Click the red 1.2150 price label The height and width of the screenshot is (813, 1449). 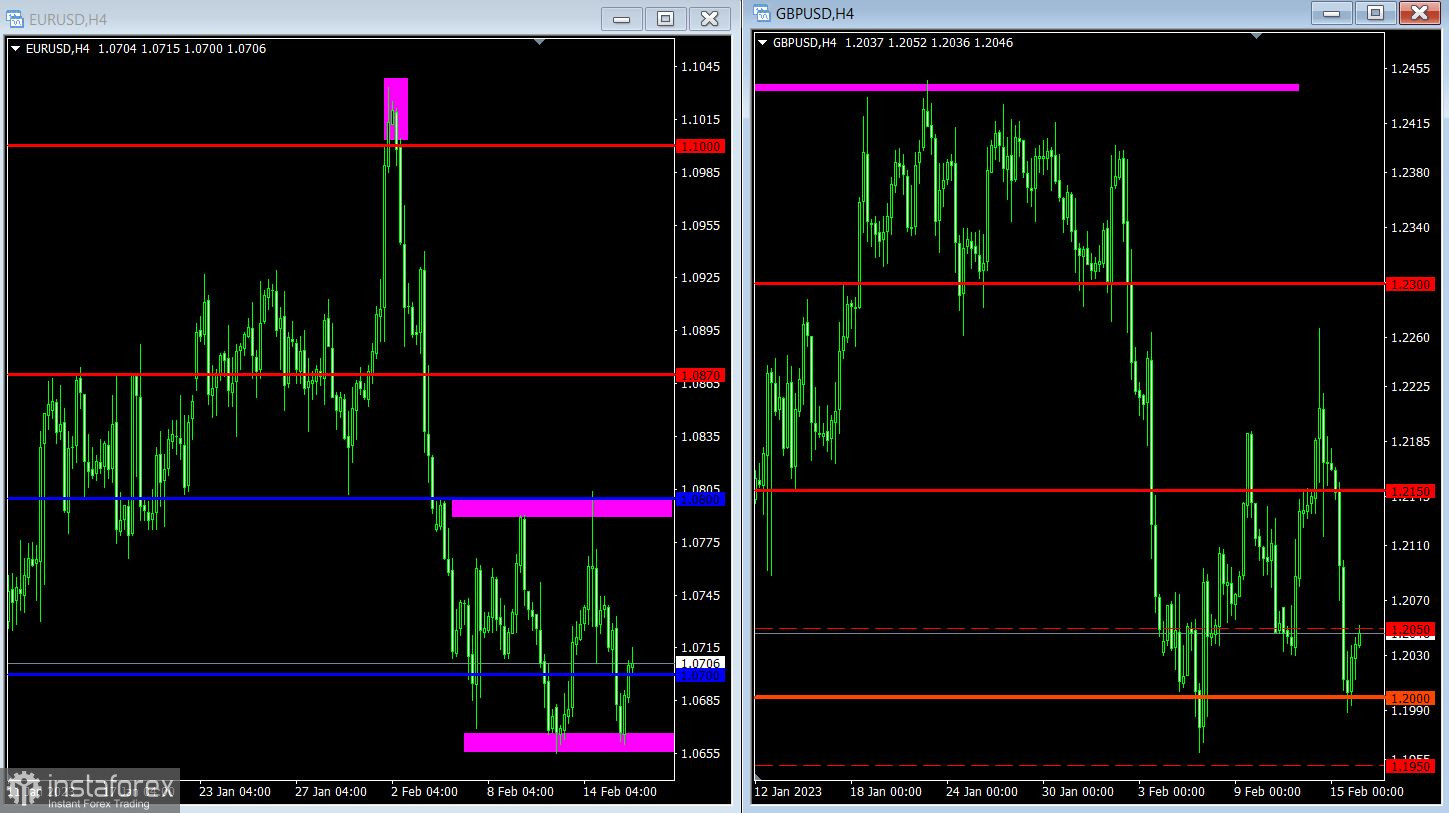click(1411, 491)
